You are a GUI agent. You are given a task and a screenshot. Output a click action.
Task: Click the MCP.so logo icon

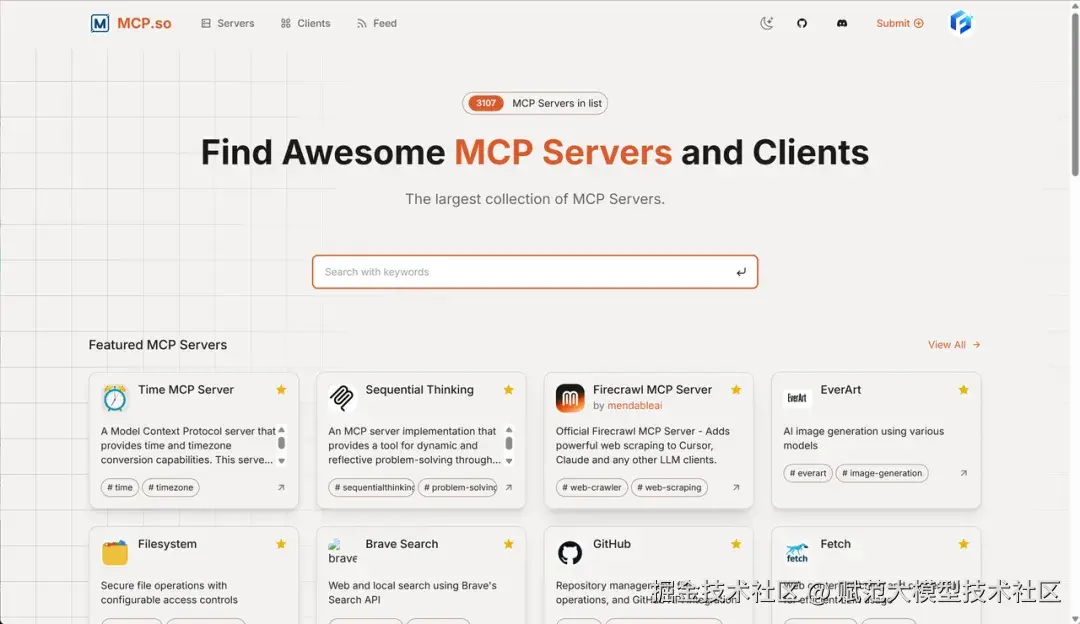point(100,23)
